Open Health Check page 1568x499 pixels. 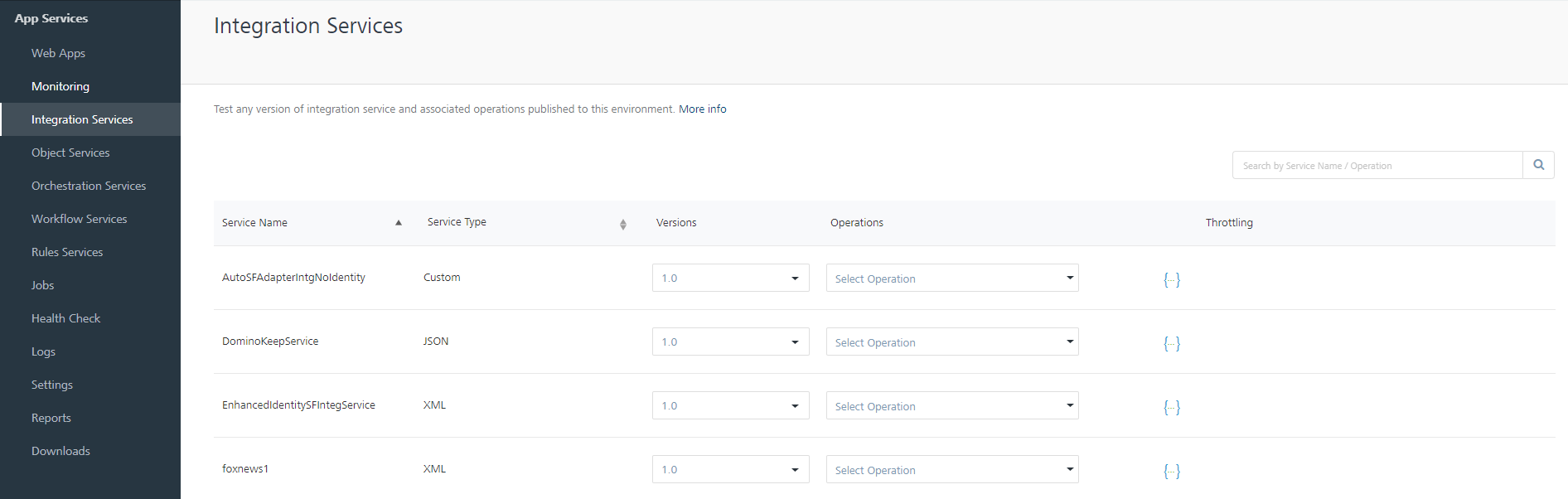click(65, 318)
